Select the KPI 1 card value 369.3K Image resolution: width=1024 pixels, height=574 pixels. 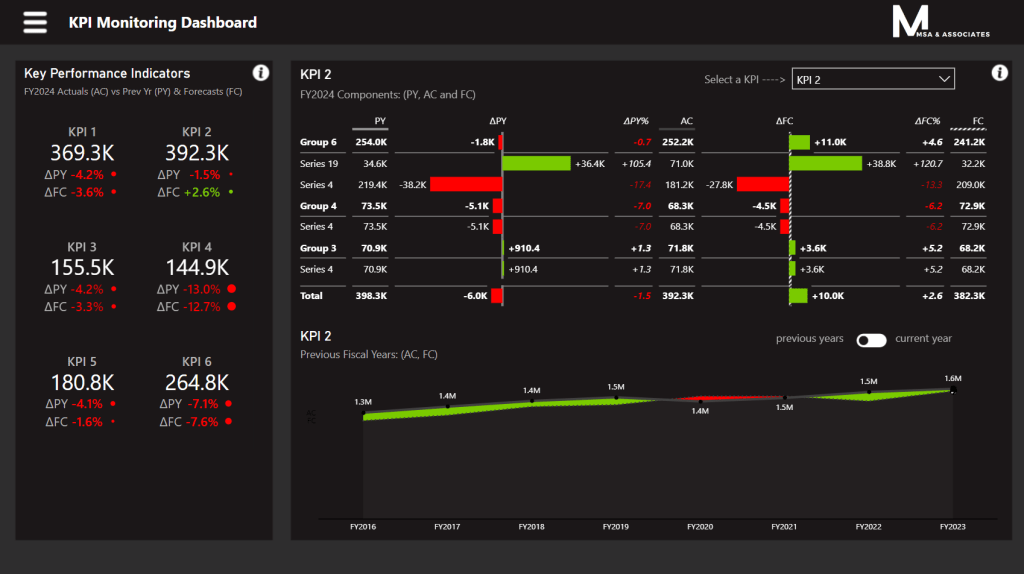tap(82, 152)
